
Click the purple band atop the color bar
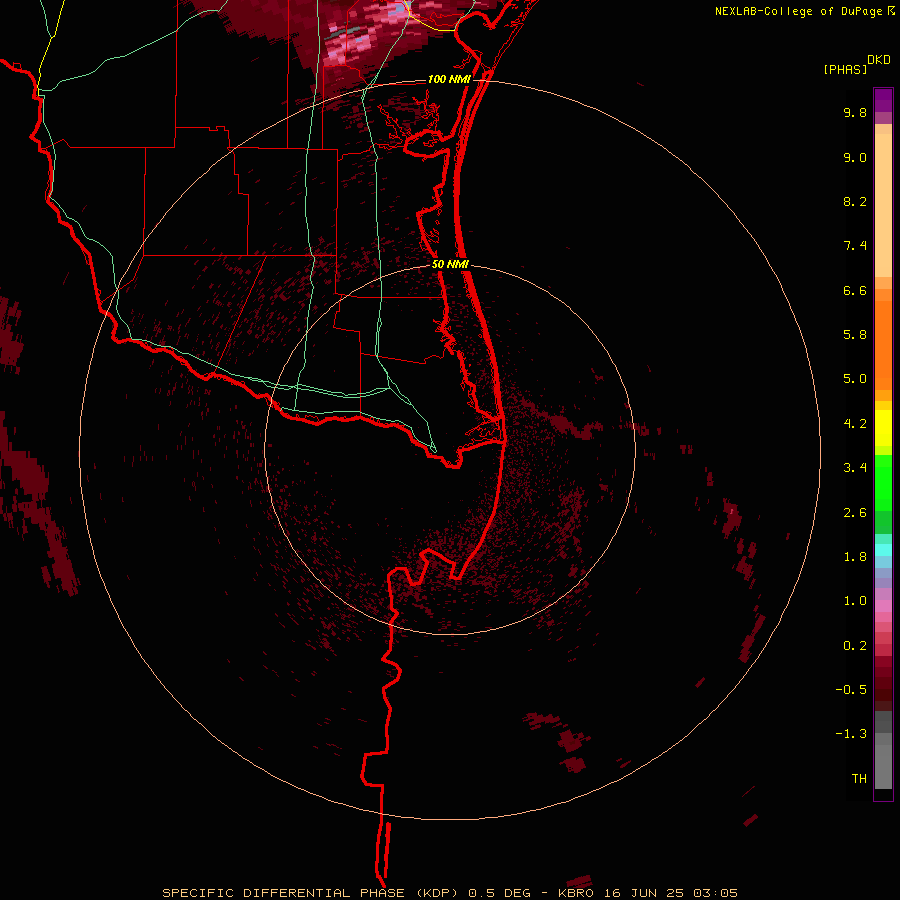(883, 100)
